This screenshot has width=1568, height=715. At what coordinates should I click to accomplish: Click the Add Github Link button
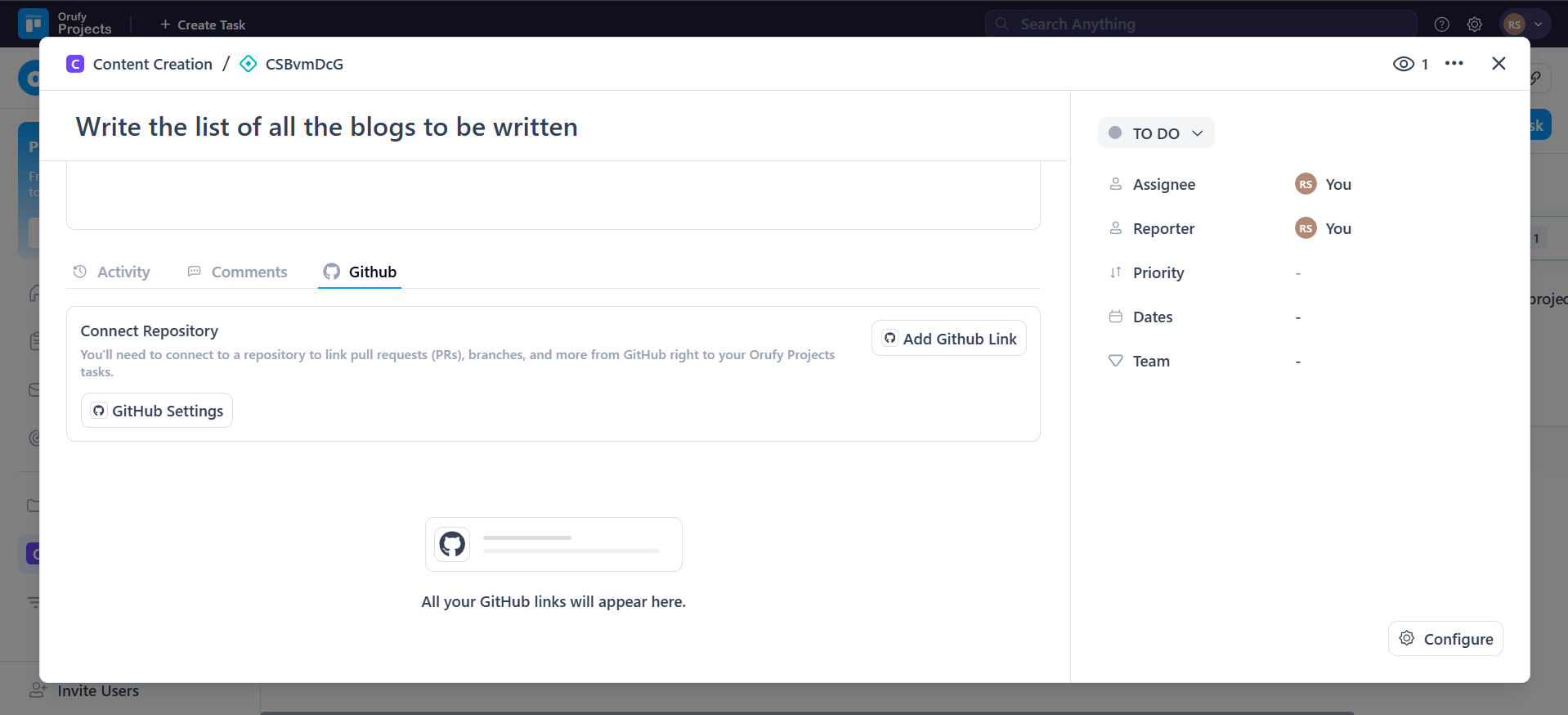[948, 339]
